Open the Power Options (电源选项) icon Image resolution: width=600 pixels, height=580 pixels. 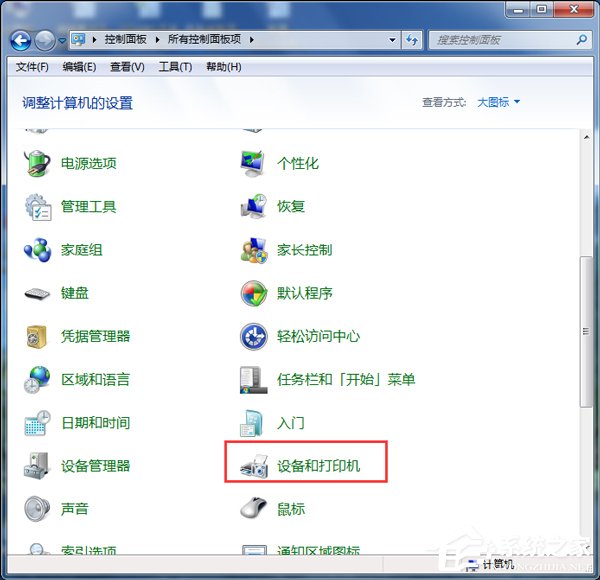(38, 163)
